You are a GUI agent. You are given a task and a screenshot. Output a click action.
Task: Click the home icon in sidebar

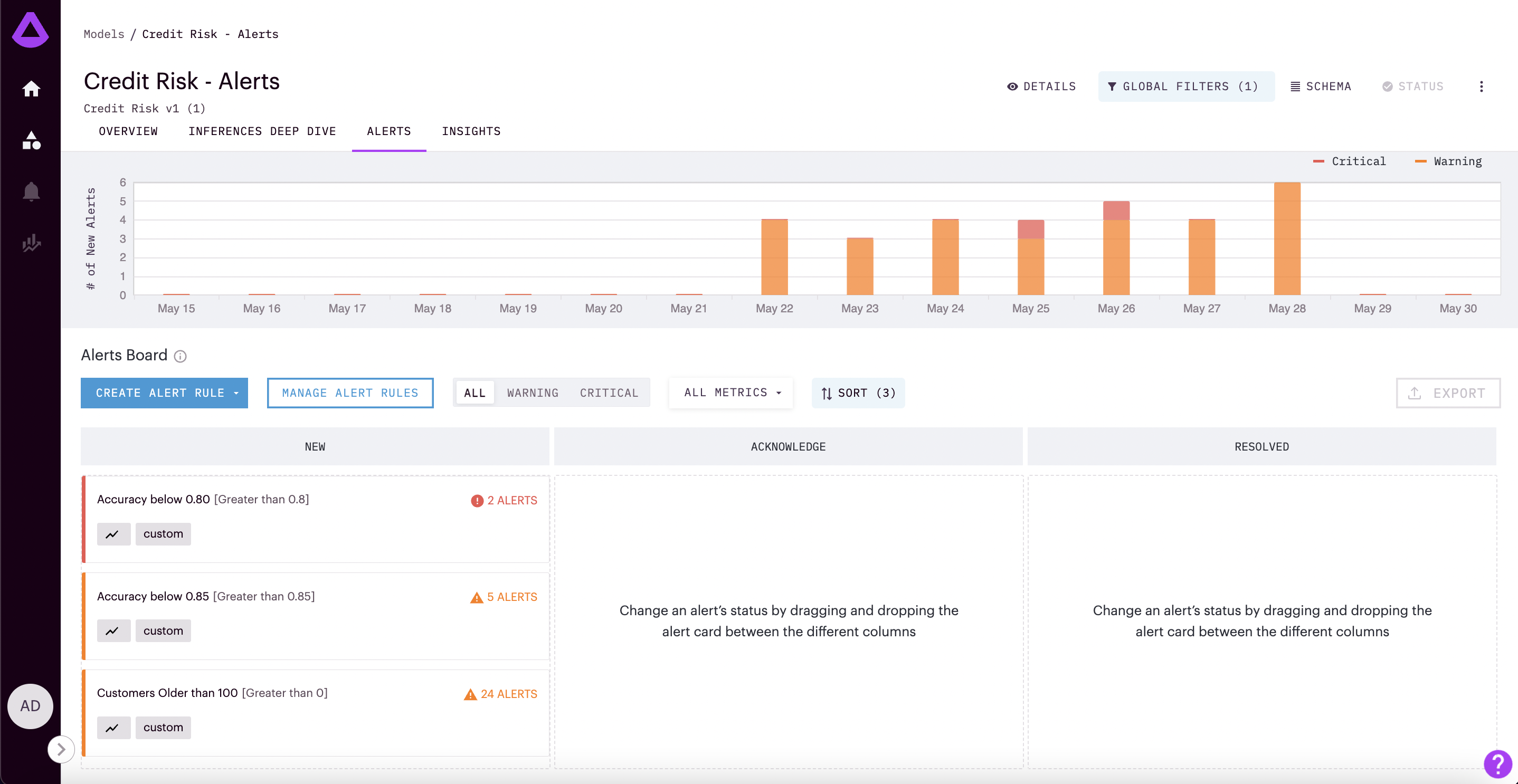[31, 88]
